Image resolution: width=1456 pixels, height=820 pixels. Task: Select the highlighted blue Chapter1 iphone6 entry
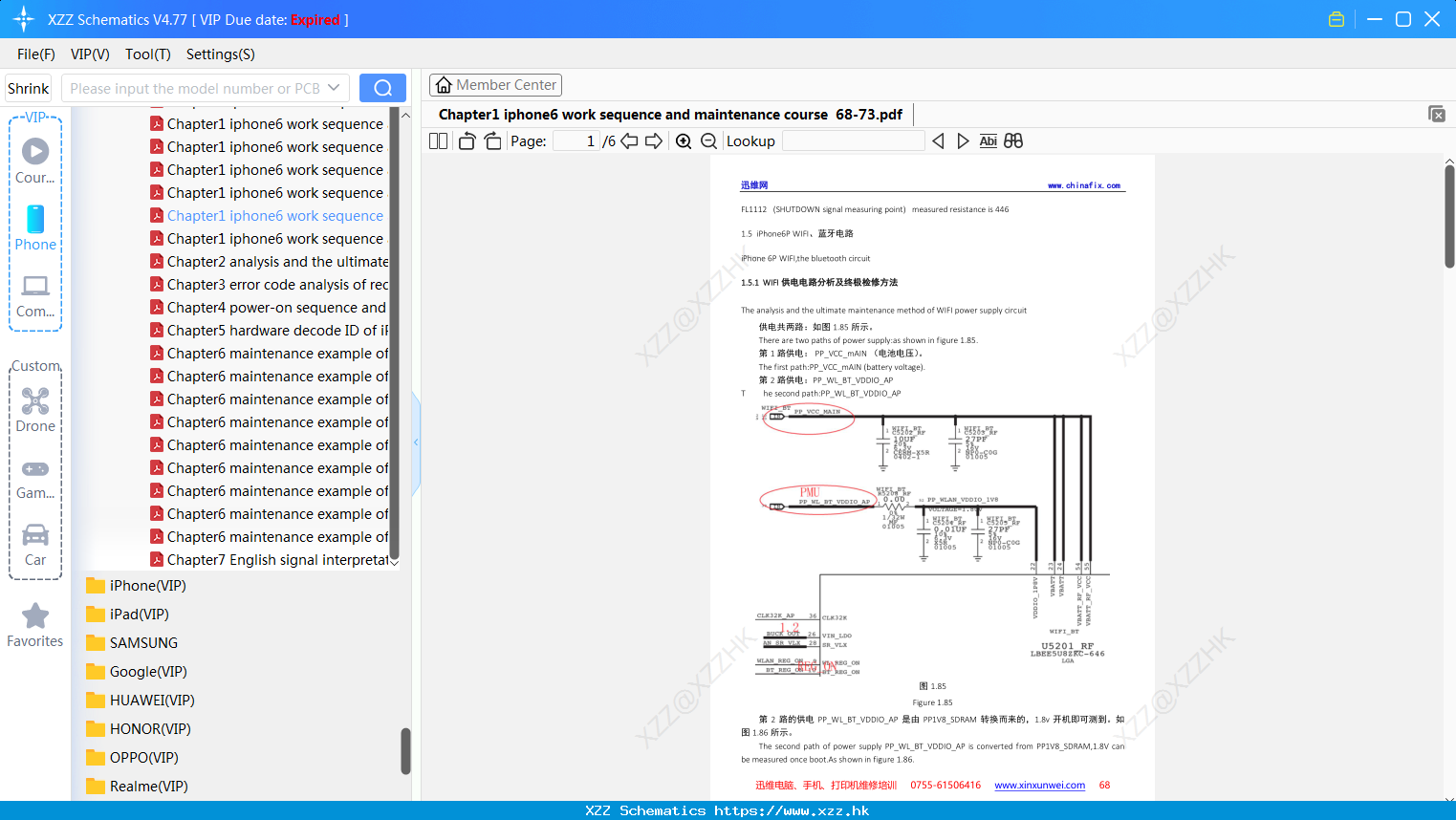pyautogui.click(x=268, y=216)
